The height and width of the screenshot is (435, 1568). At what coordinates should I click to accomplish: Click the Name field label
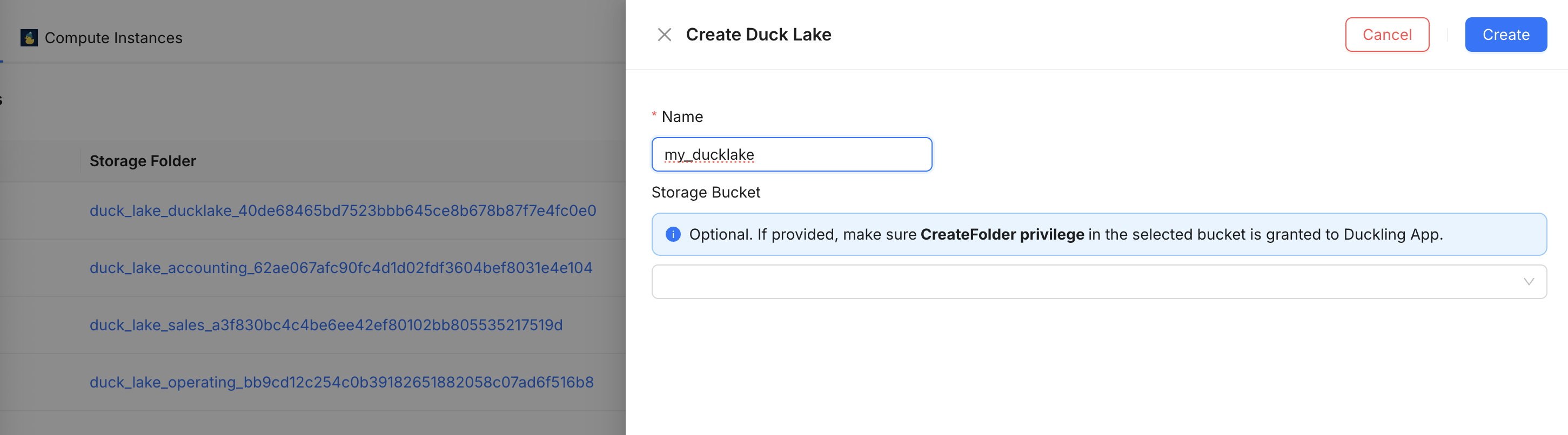(x=682, y=117)
